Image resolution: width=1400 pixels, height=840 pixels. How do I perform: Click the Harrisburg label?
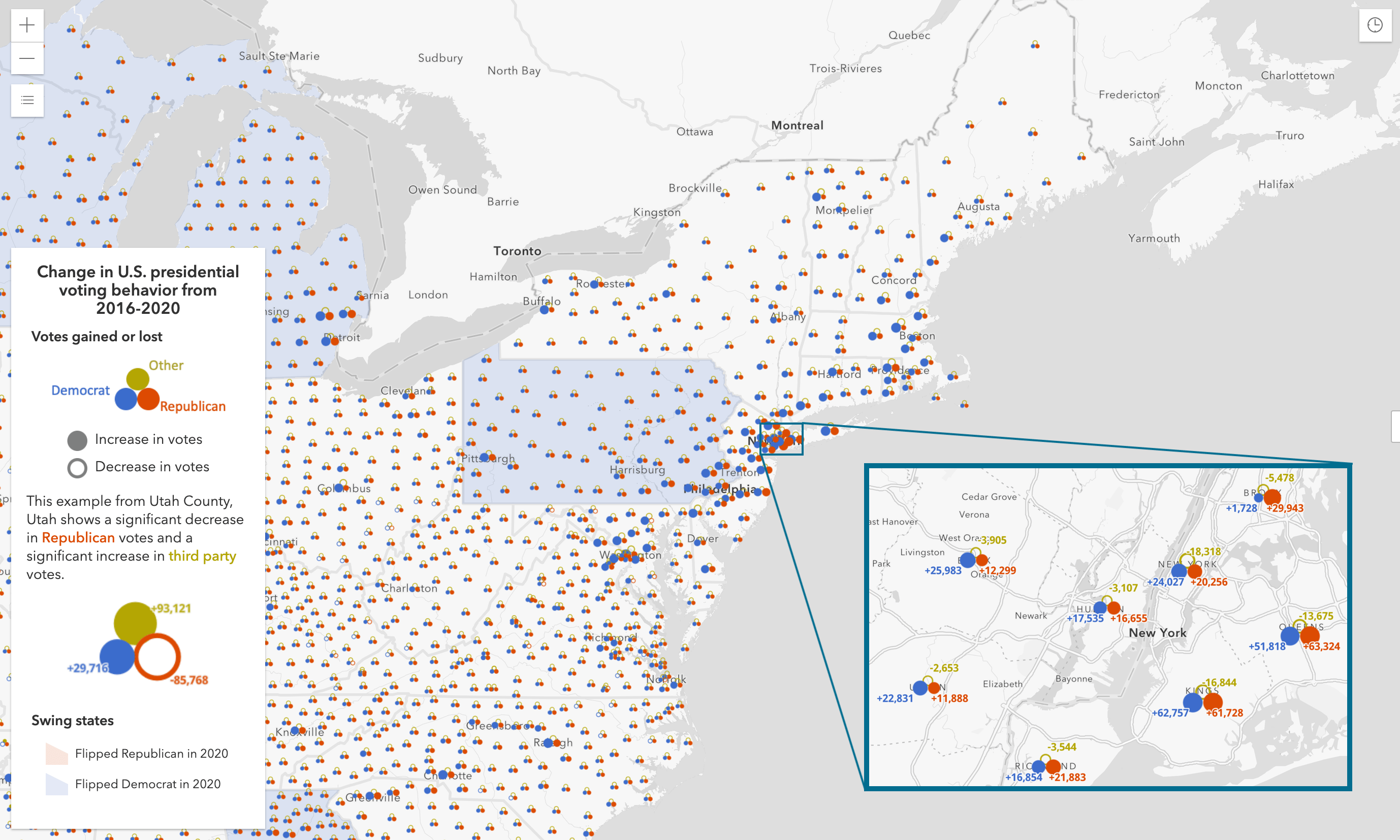[x=638, y=469]
